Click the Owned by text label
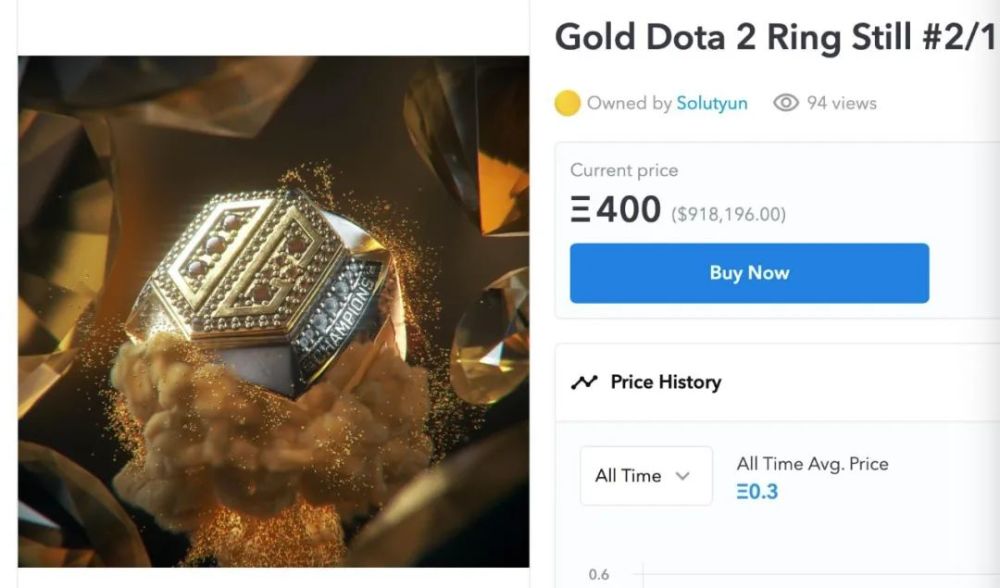 pos(629,103)
